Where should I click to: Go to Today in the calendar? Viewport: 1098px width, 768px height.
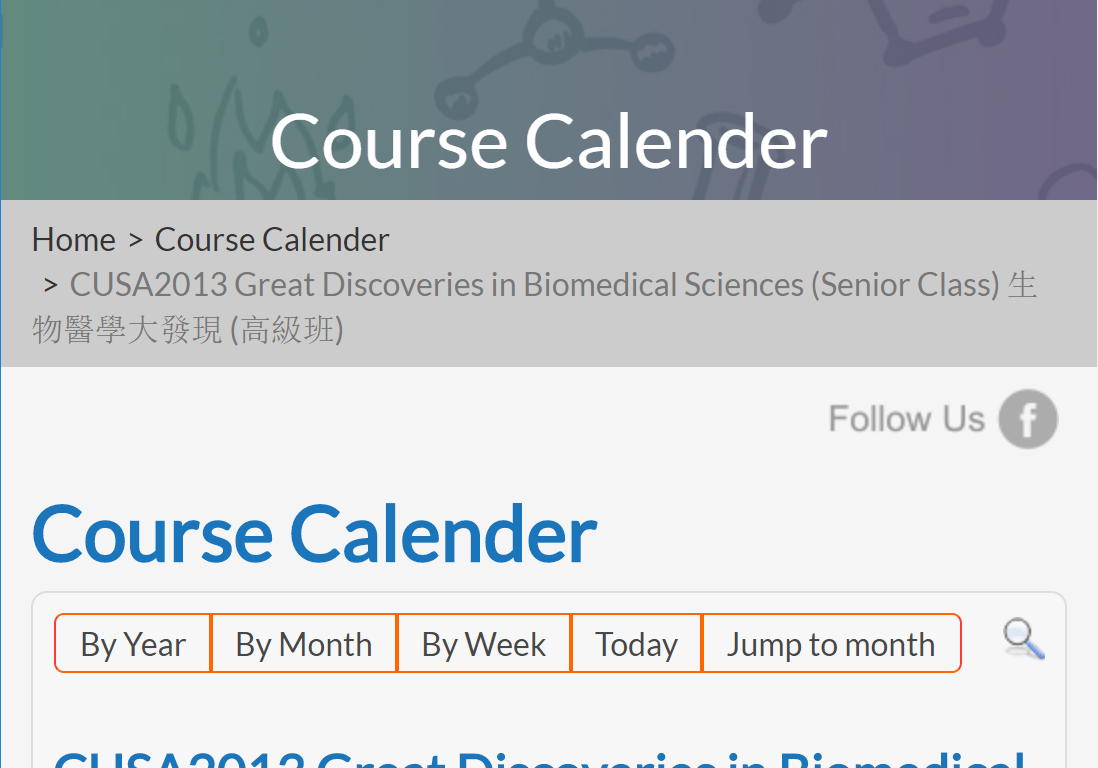[636, 644]
